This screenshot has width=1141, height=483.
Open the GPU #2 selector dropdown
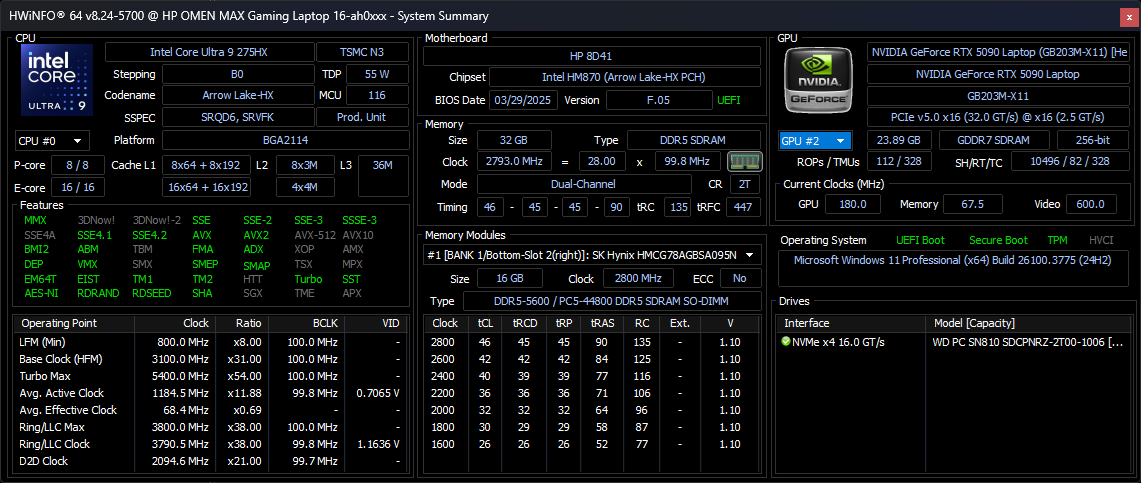click(815, 141)
